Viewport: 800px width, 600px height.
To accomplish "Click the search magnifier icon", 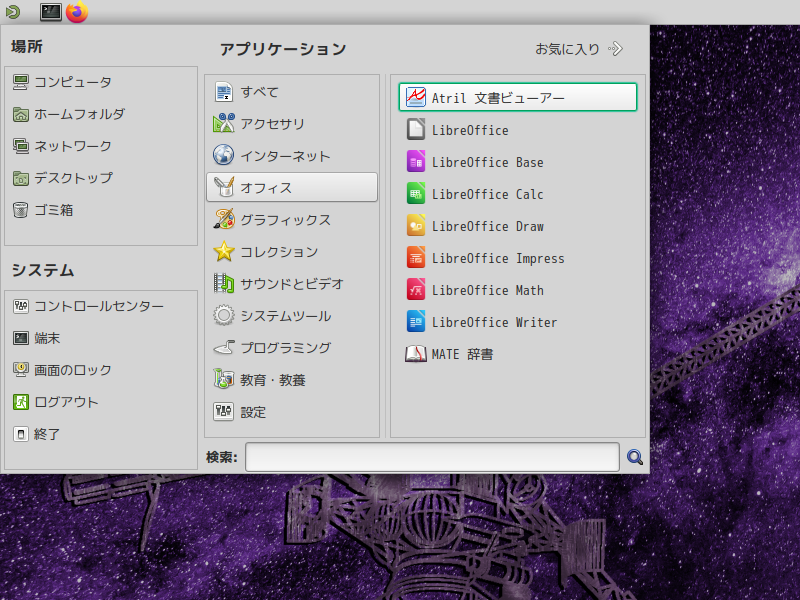I will 635,457.
